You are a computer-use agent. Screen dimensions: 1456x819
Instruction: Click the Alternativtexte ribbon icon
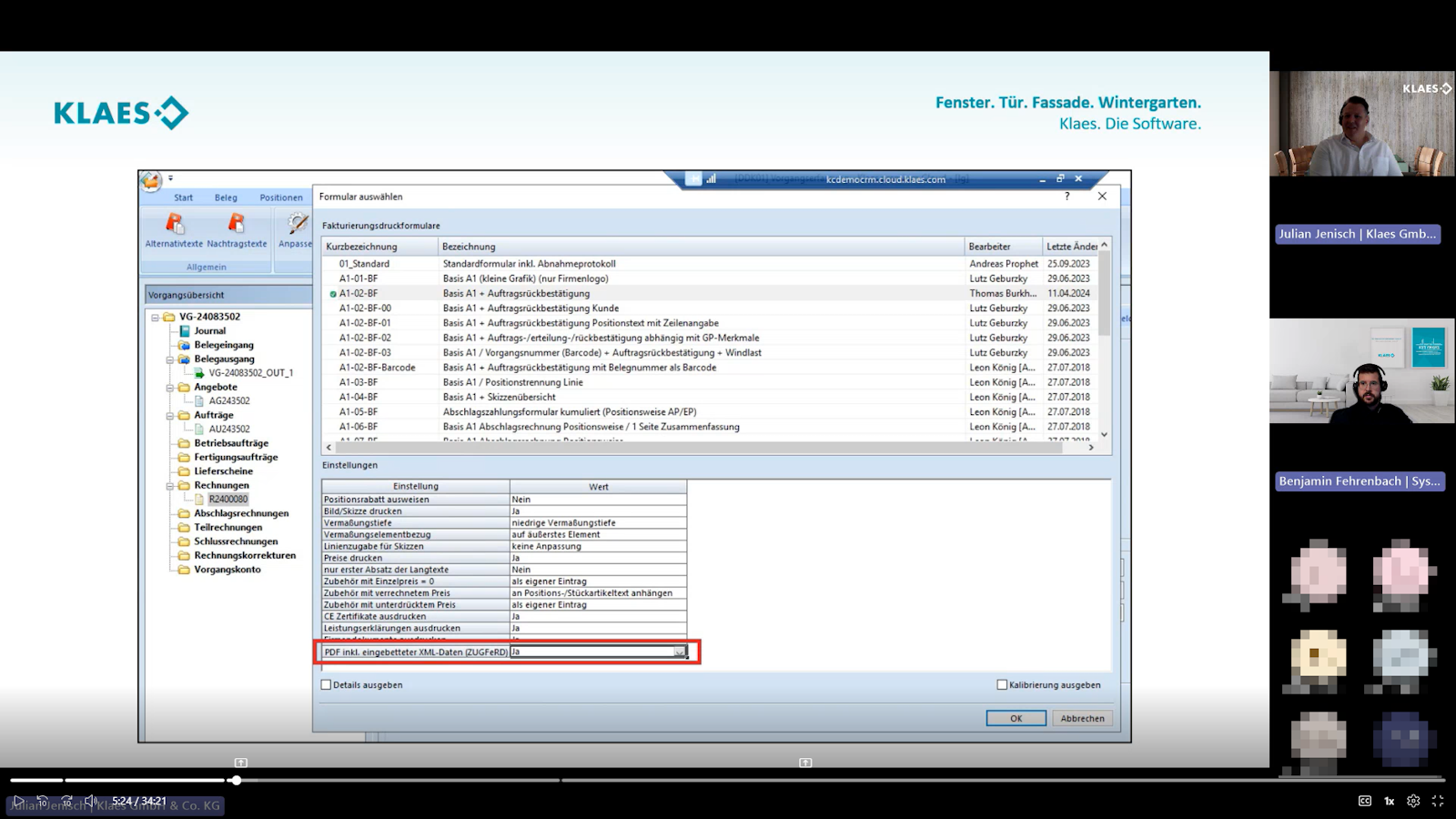tap(174, 224)
